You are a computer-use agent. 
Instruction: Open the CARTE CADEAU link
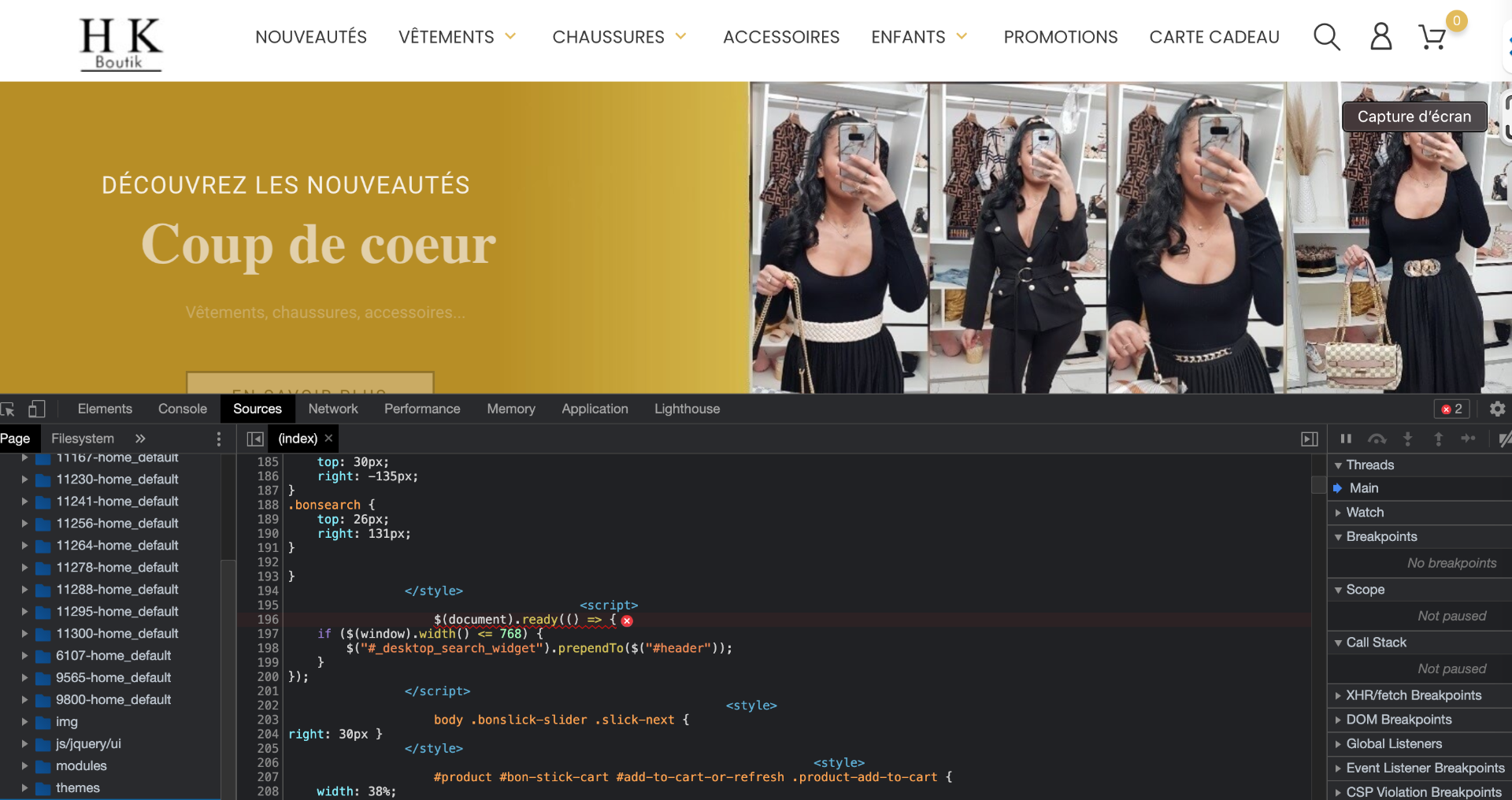(x=1214, y=37)
